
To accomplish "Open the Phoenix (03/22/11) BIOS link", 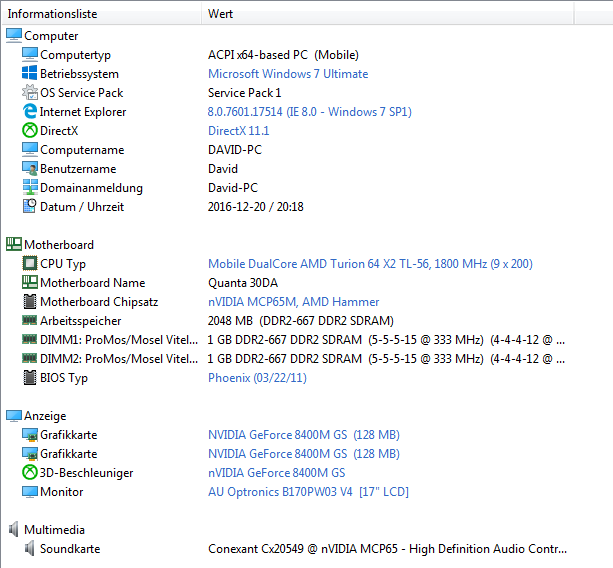I will pyautogui.click(x=257, y=378).
